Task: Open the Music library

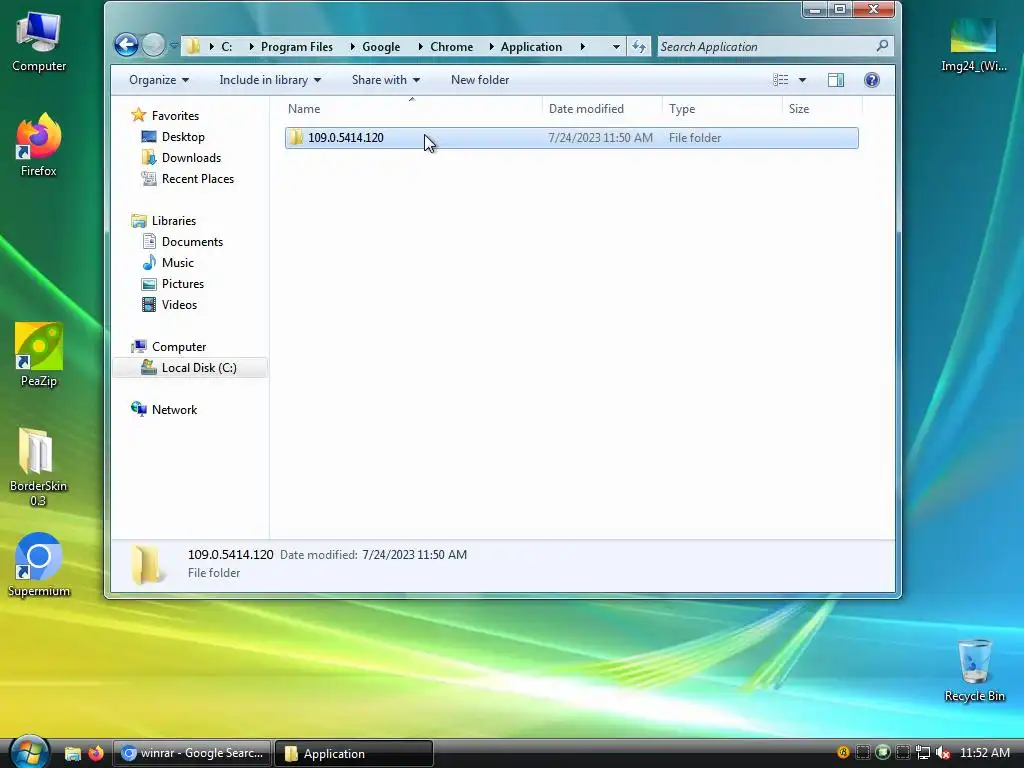Action: [x=178, y=263]
